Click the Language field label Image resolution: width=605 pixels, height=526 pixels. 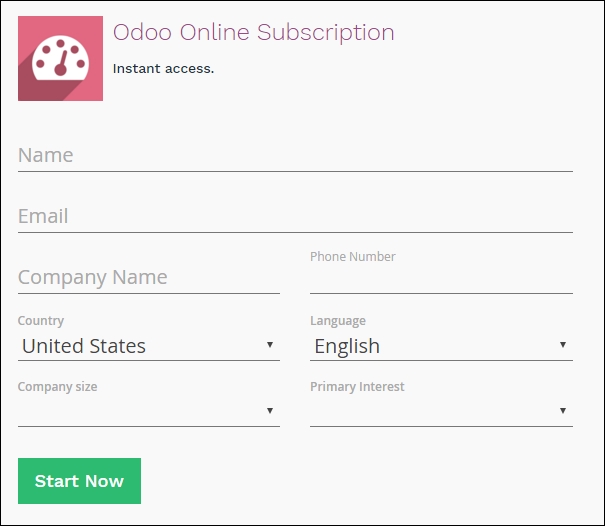pyautogui.click(x=338, y=321)
